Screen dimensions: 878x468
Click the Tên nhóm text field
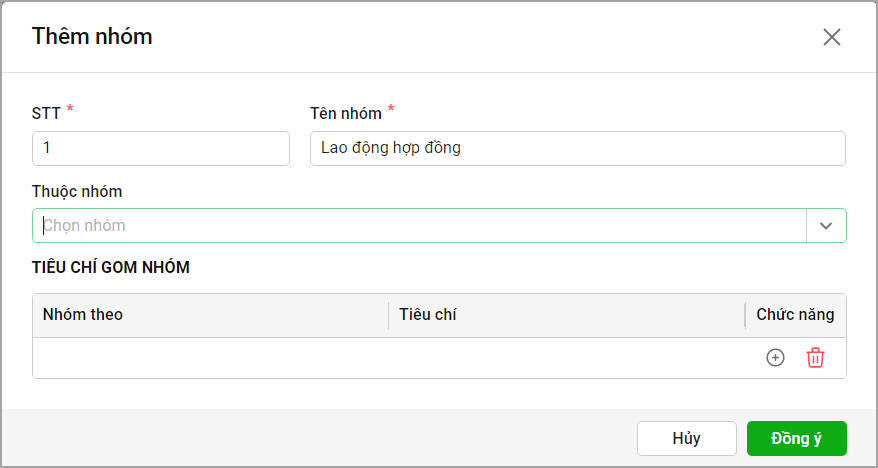(577, 148)
